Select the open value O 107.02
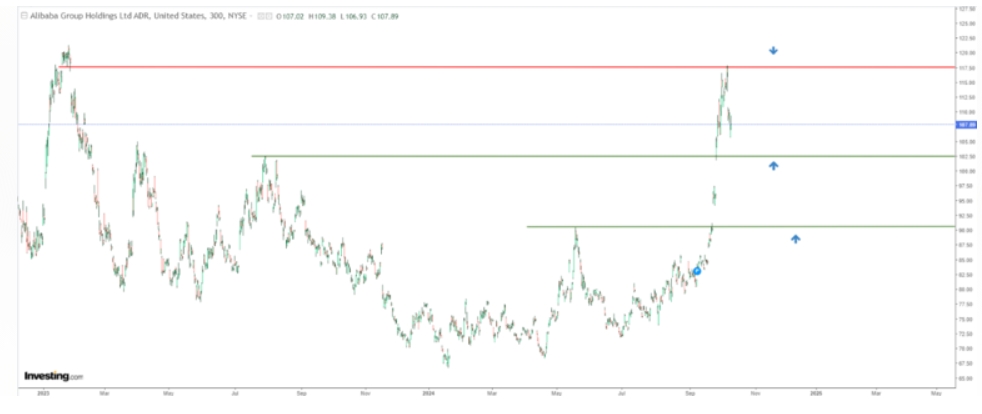The width and height of the screenshot is (982, 414). (x=292, y=16)
